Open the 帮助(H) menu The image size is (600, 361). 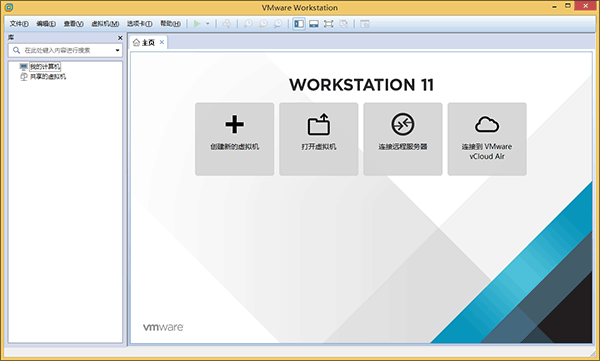(170, 24)
